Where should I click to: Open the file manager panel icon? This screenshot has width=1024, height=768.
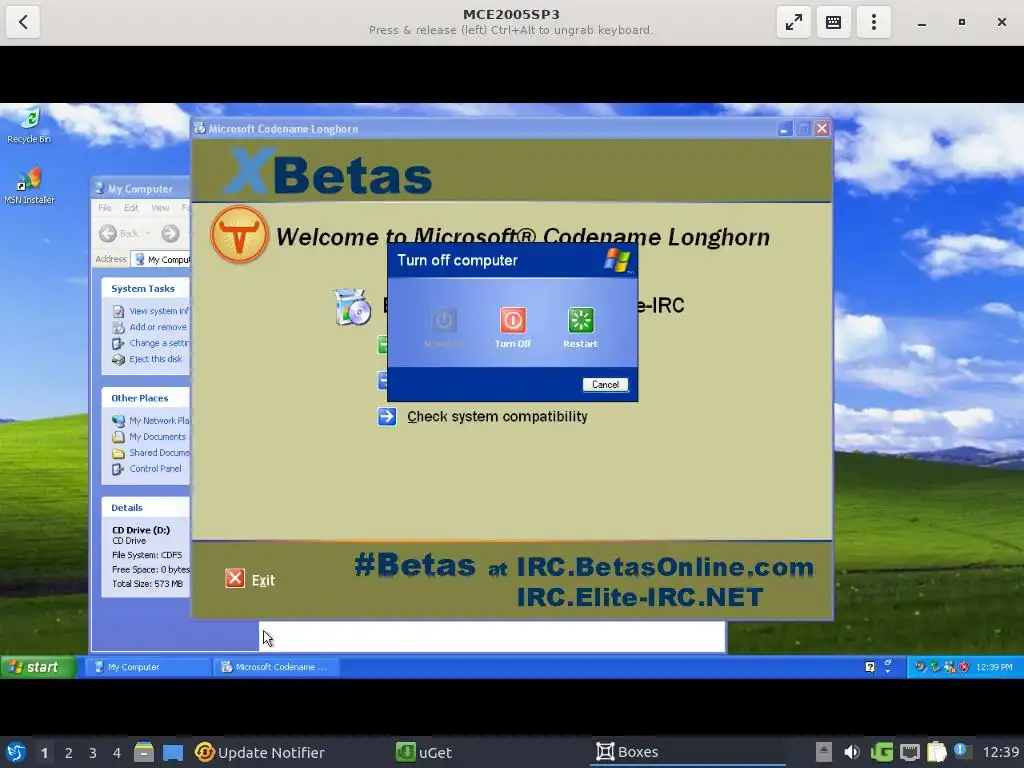pyautogui.click(x=144, y=752)
